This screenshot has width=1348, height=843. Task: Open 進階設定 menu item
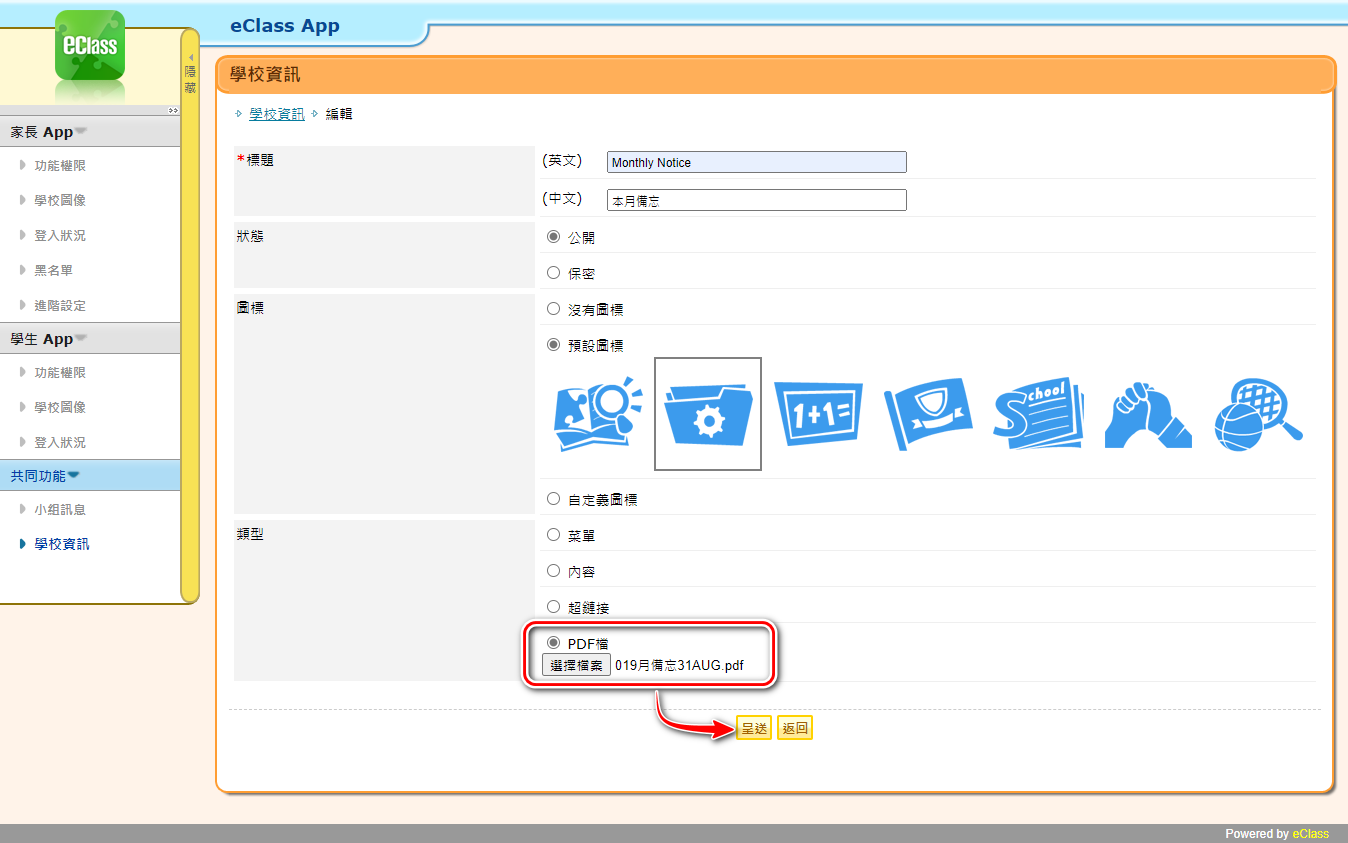click(60, 306)
